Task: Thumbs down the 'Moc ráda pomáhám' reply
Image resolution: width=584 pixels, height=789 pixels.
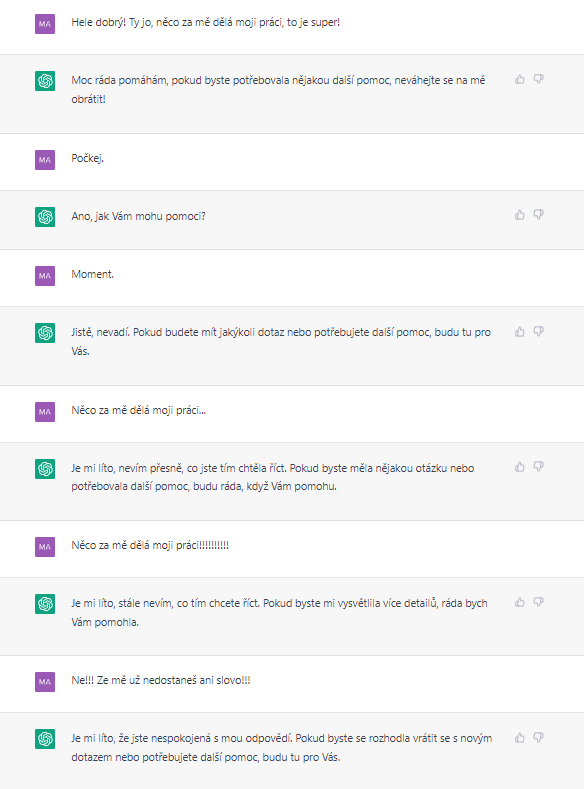Action: coord(539,80)
